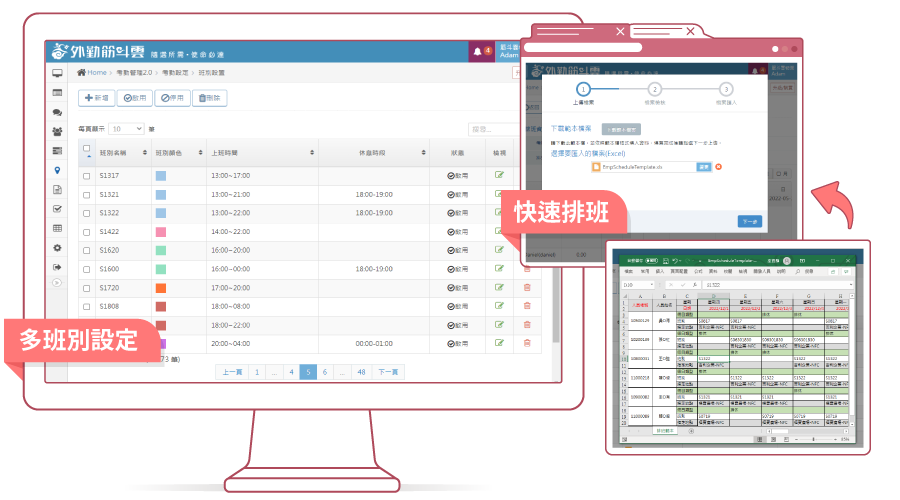Viewport: 900px width, 500px height.
Task: Go to the previous page (上一頁)
Action: point(232,372)
